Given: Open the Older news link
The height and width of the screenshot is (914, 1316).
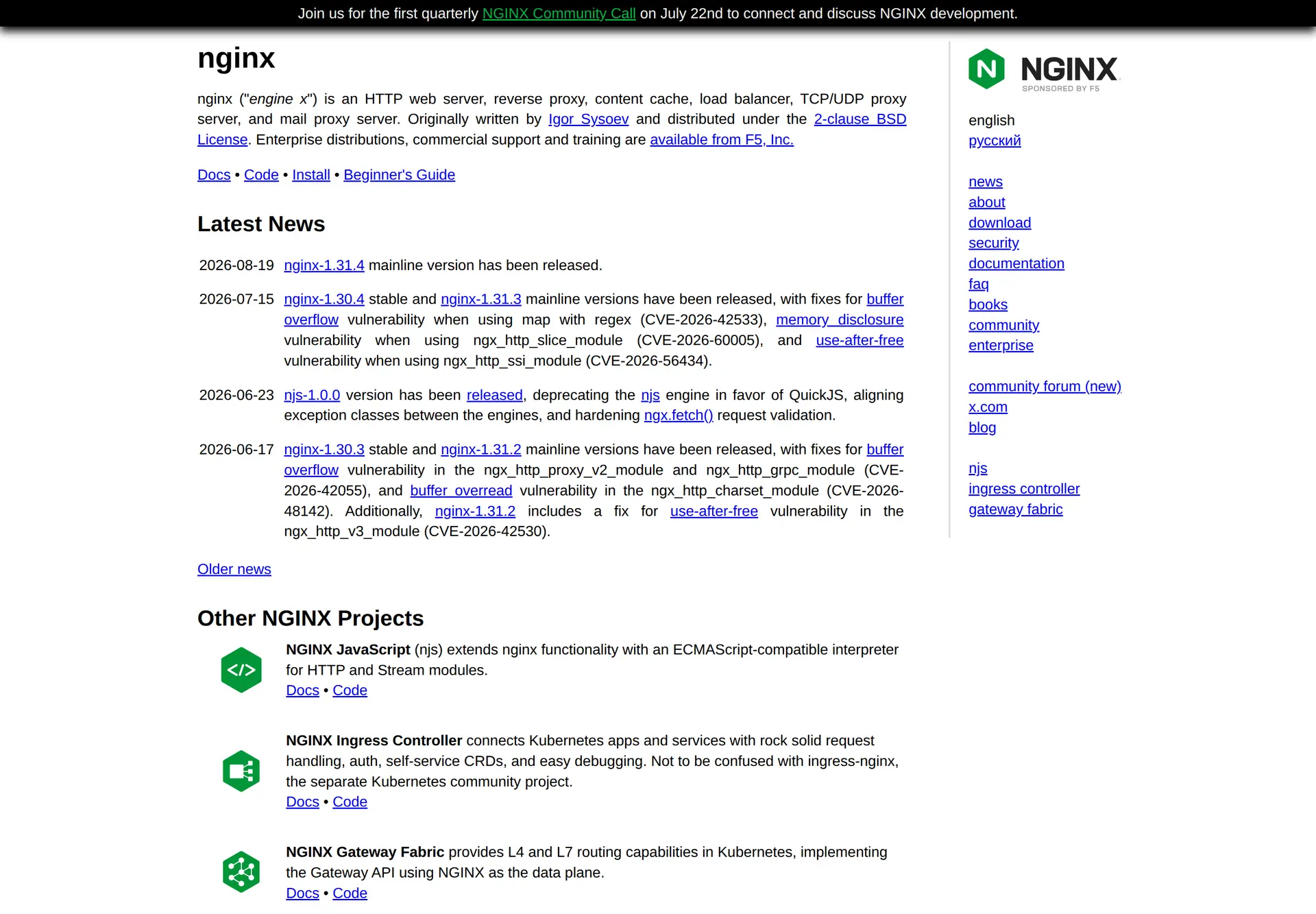Looking at the screenshot, I should pos(234,569).
